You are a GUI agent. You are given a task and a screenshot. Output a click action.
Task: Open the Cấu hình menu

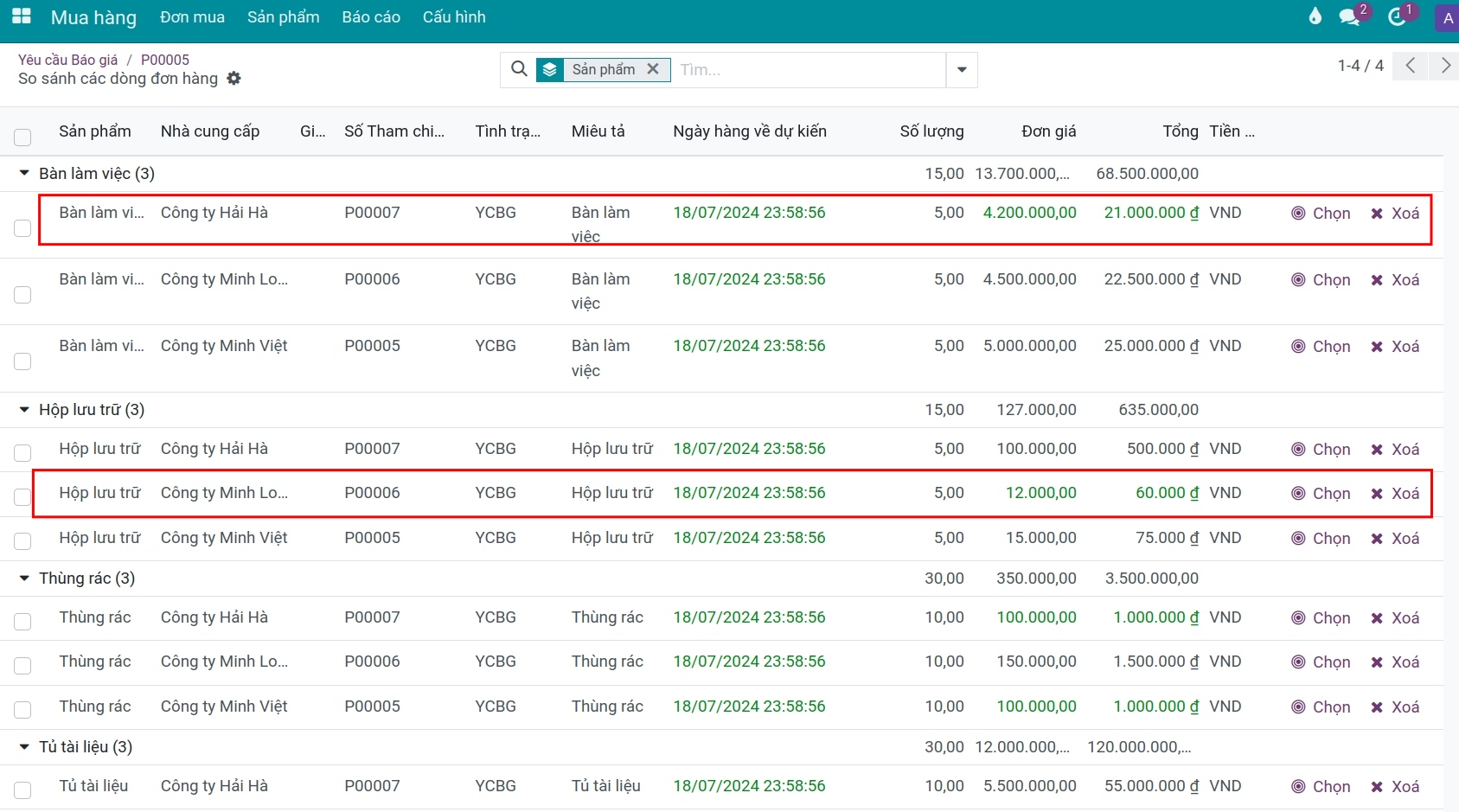(454, 17)
